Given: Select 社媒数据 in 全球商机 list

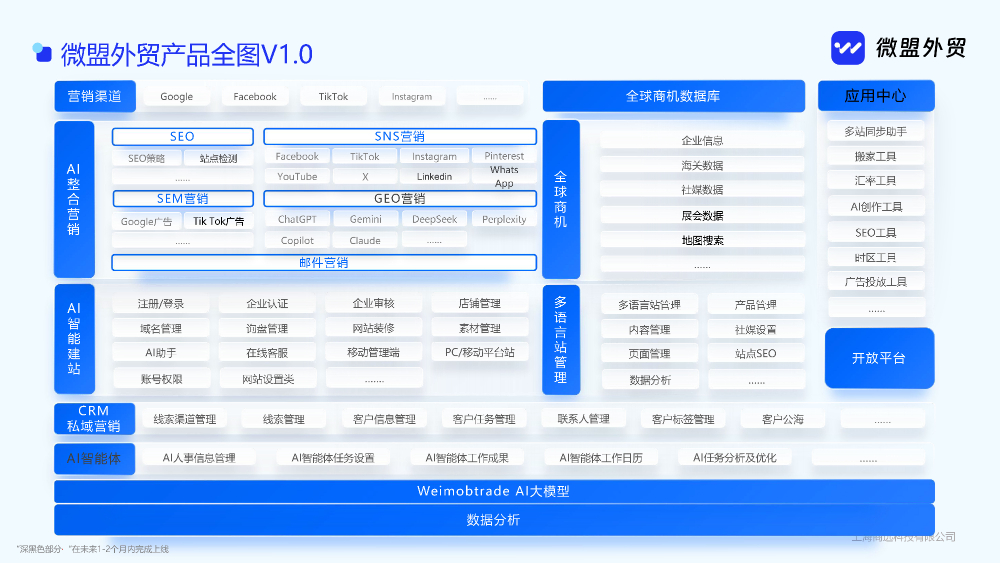Looking at the screenshot, I should (x=702, y=190).
